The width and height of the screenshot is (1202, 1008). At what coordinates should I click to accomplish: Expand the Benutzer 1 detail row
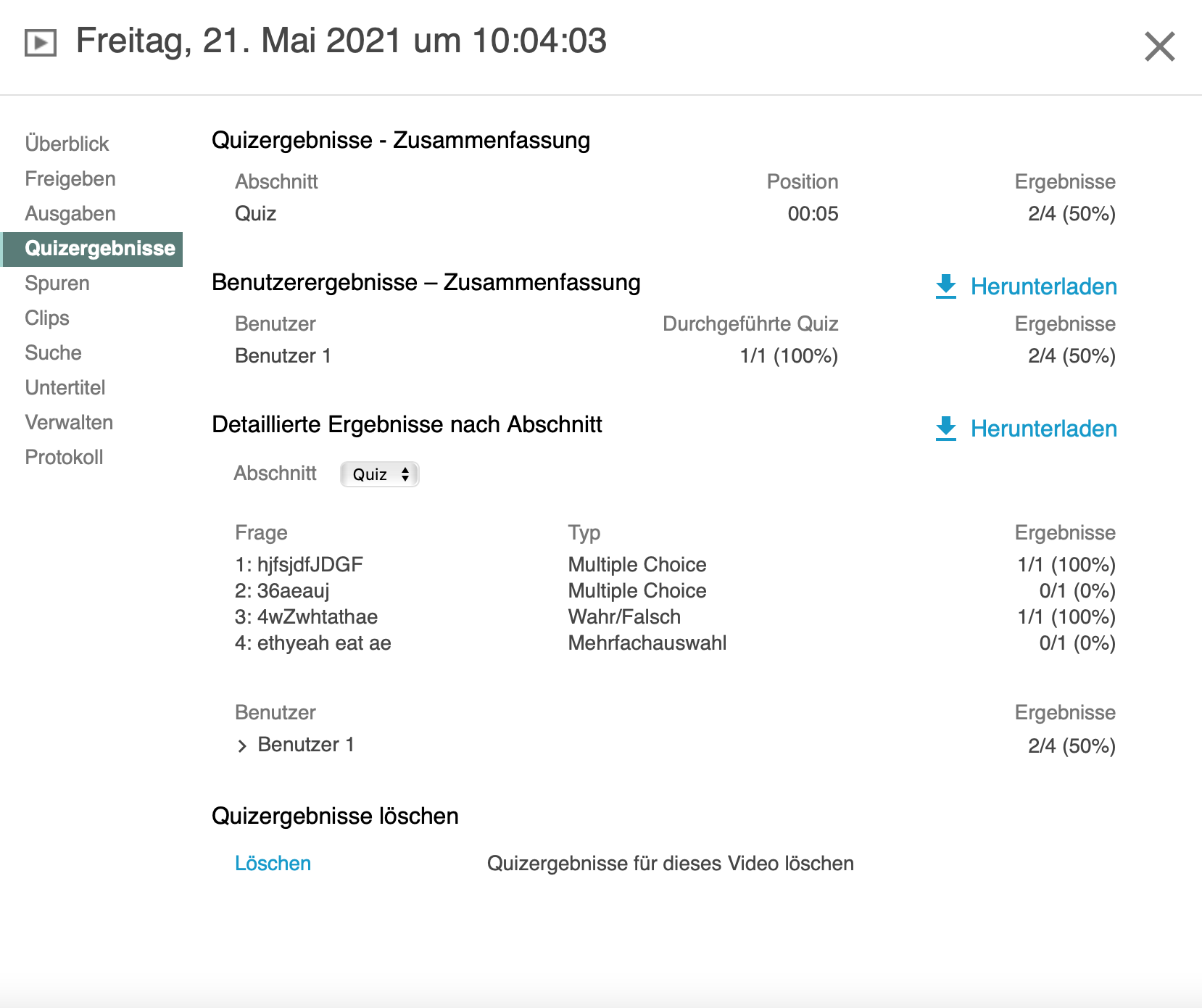(242, 745)
